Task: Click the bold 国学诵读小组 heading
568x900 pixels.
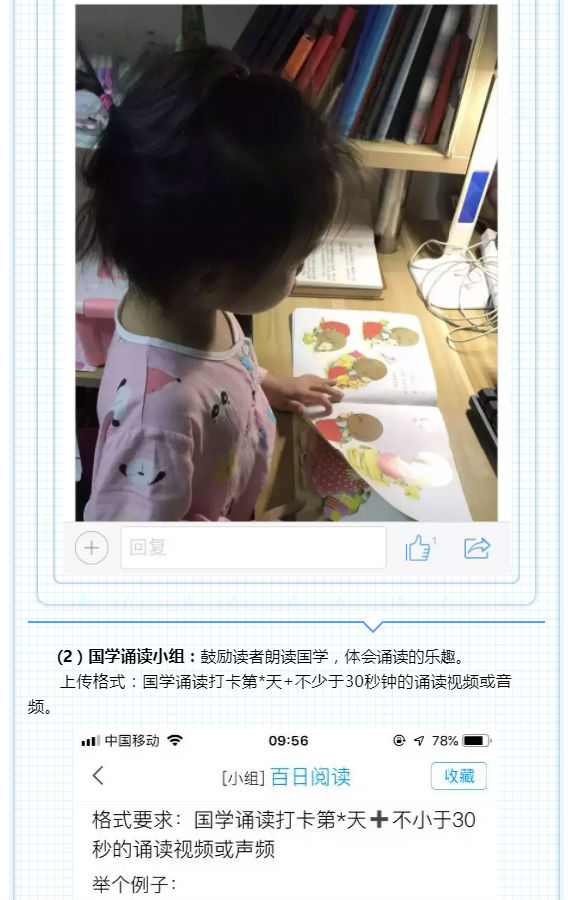Action: click(x=137, y=657)
